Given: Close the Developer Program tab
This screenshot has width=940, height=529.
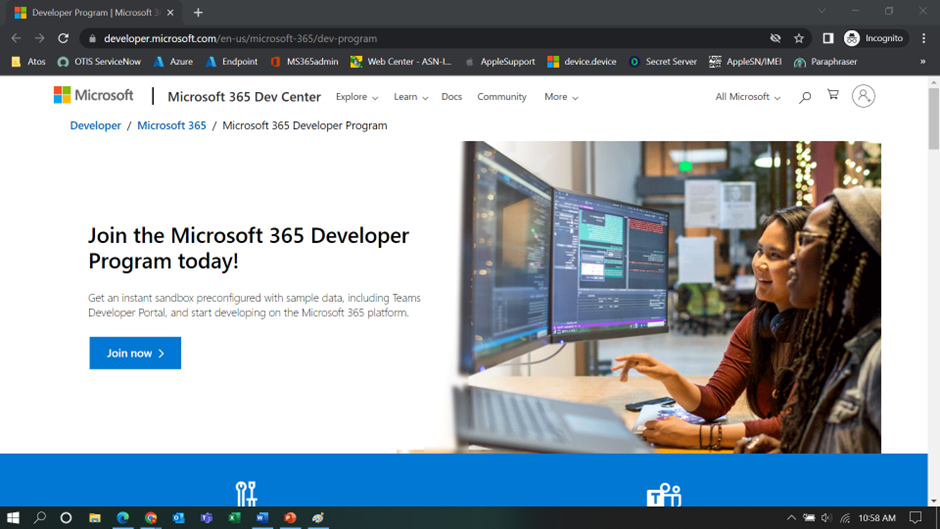Looking at the screenshot, I should [170, 13].
